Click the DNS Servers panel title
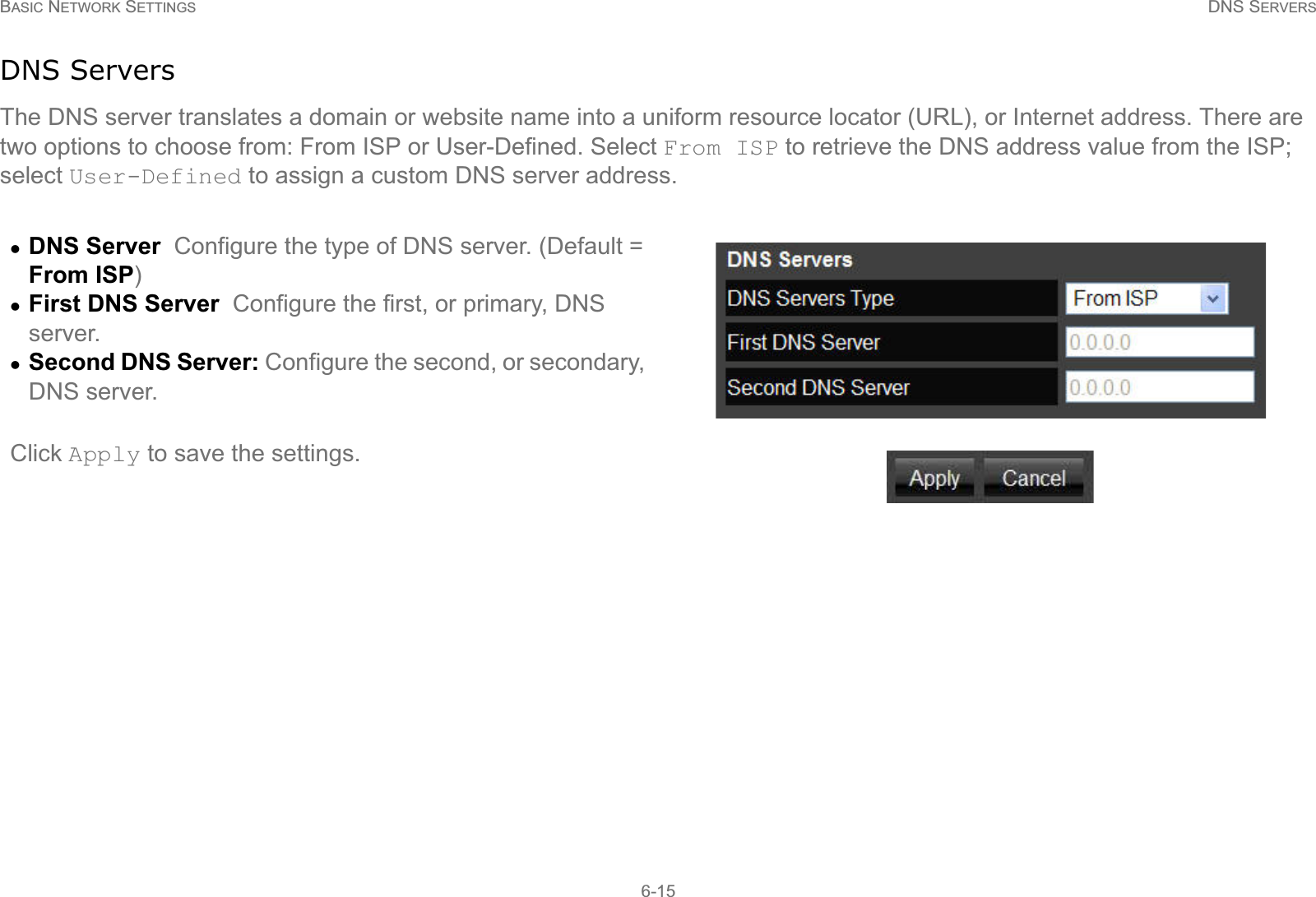Screen dimensions: 1316x897 point(790,260)
